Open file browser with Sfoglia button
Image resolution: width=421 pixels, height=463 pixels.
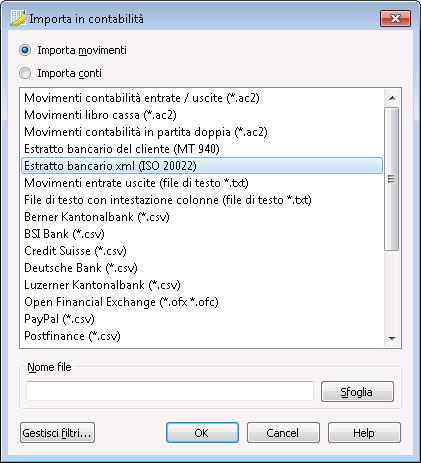click(357, 392)
